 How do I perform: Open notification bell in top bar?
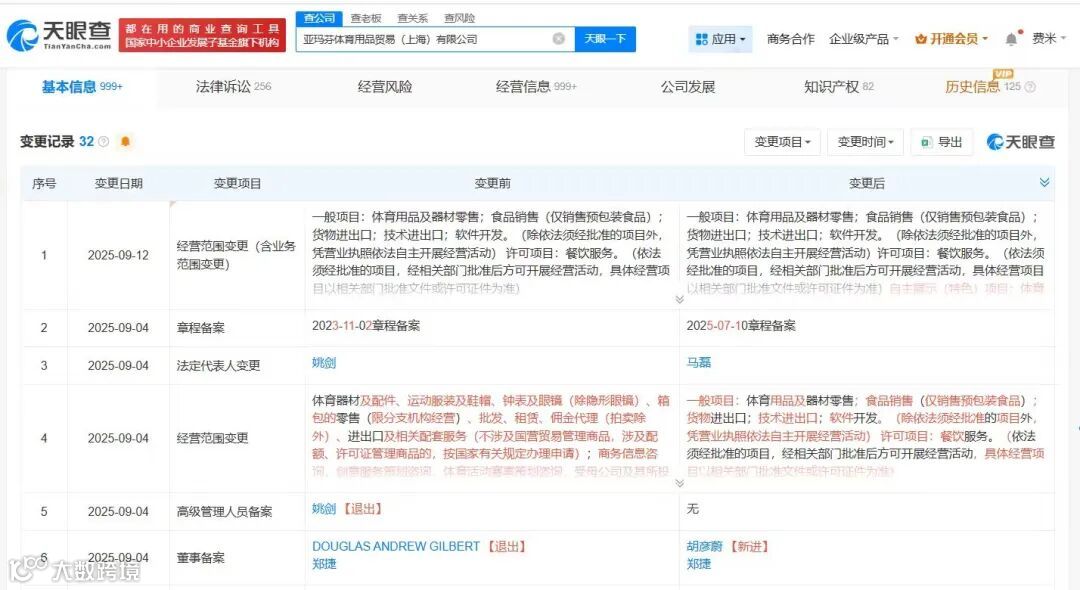point(1011,39)
